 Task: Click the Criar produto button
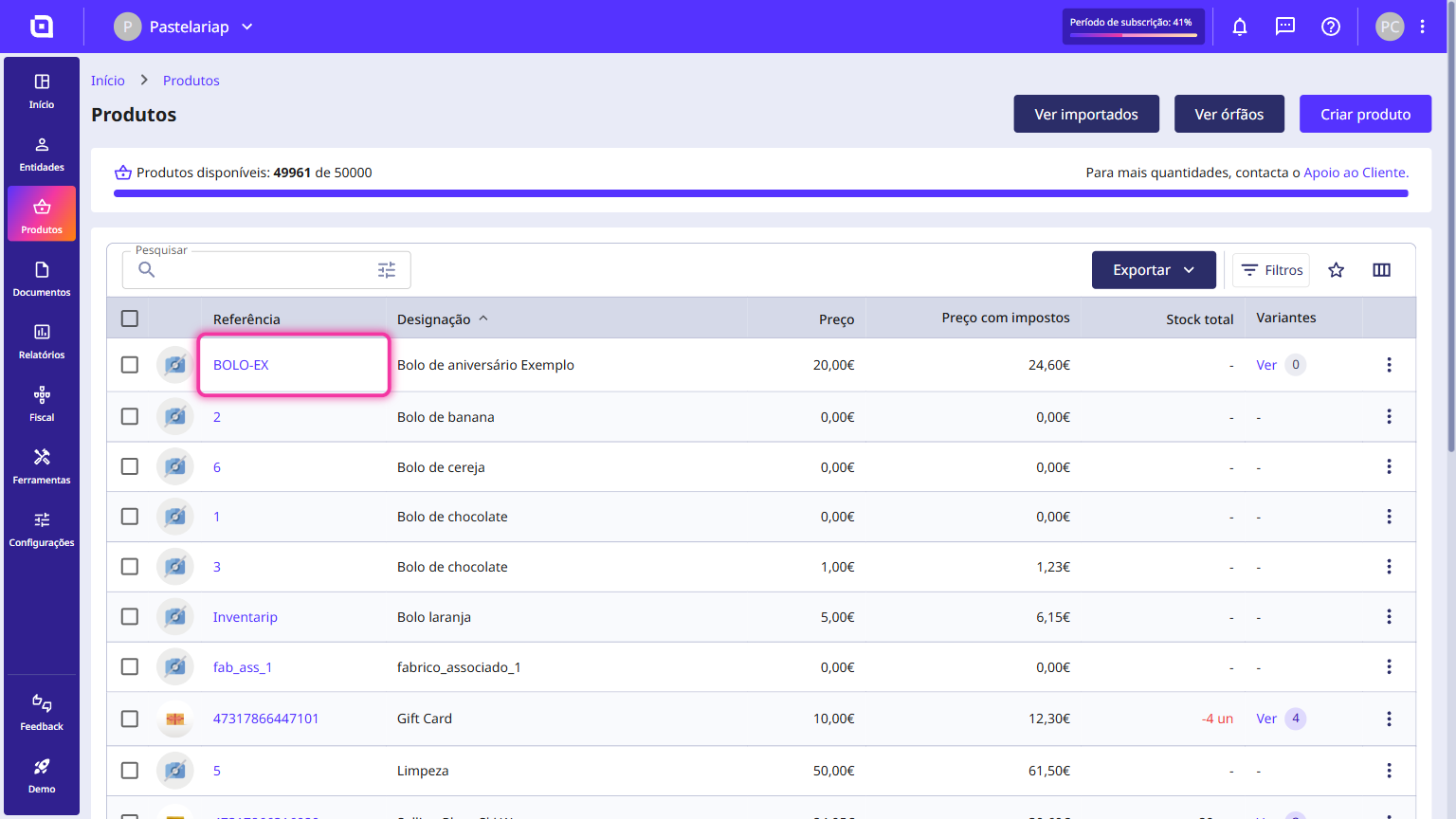(x=1365, y=114)
